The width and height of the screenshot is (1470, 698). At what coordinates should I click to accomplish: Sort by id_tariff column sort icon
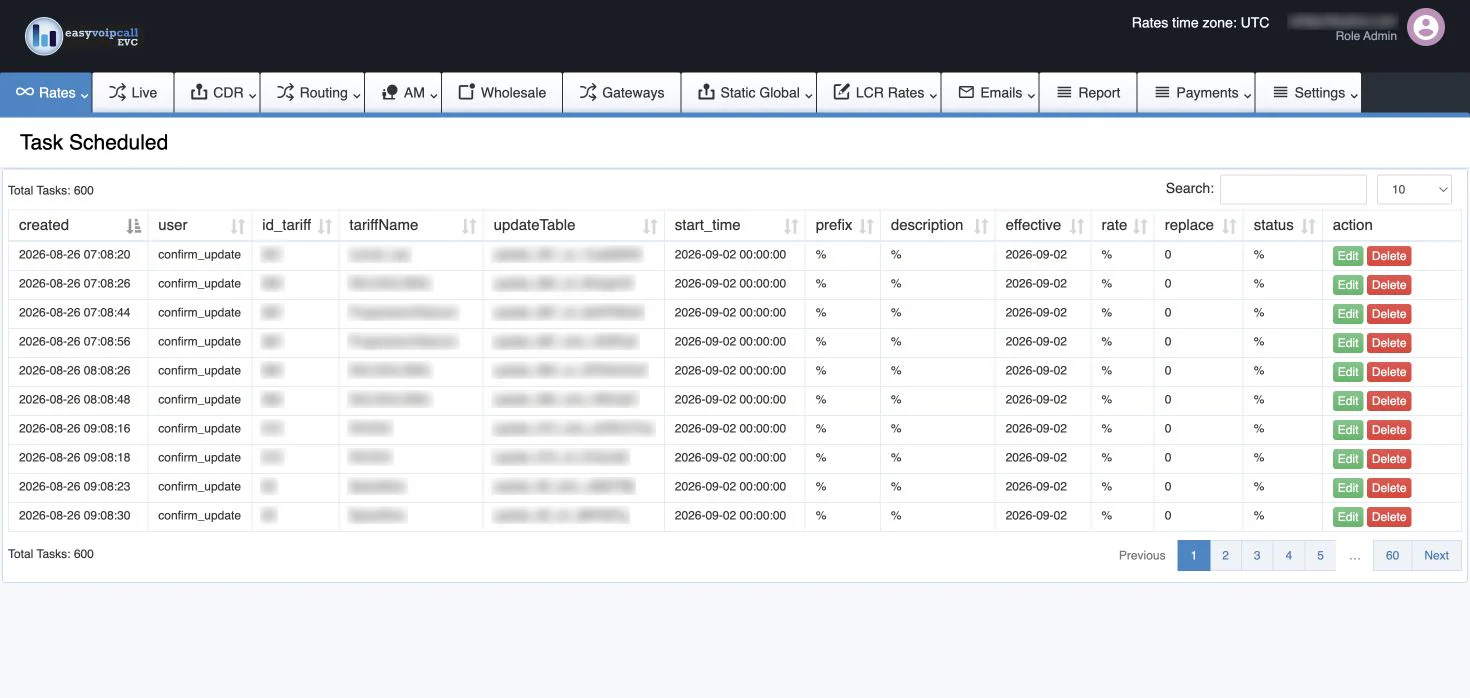pyautogui.click(x=325, y=226)
